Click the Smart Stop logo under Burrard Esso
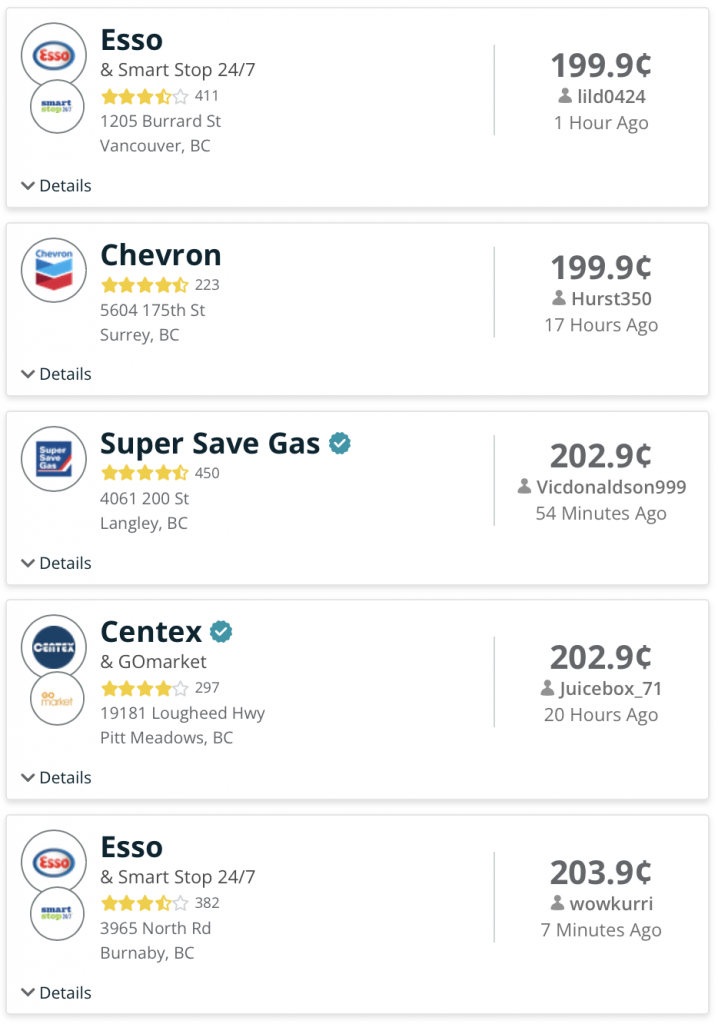The image size is (718, 1024). tap(57, 106)
